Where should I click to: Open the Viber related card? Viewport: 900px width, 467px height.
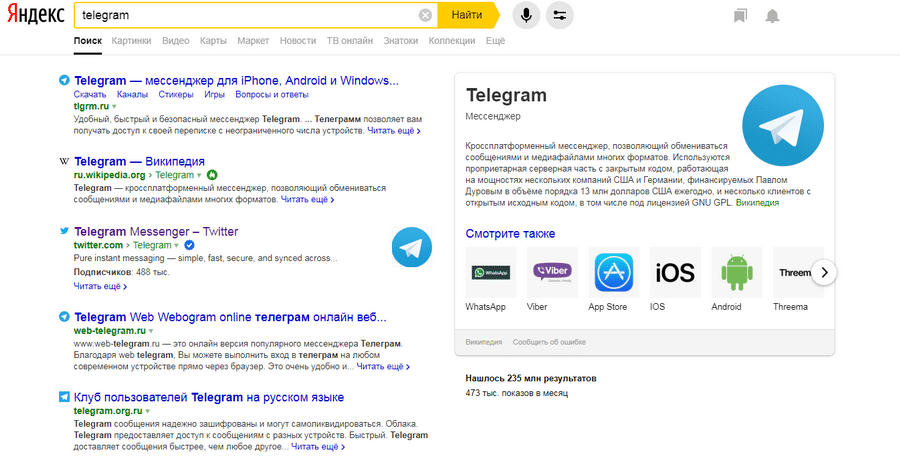pos(552,279)
